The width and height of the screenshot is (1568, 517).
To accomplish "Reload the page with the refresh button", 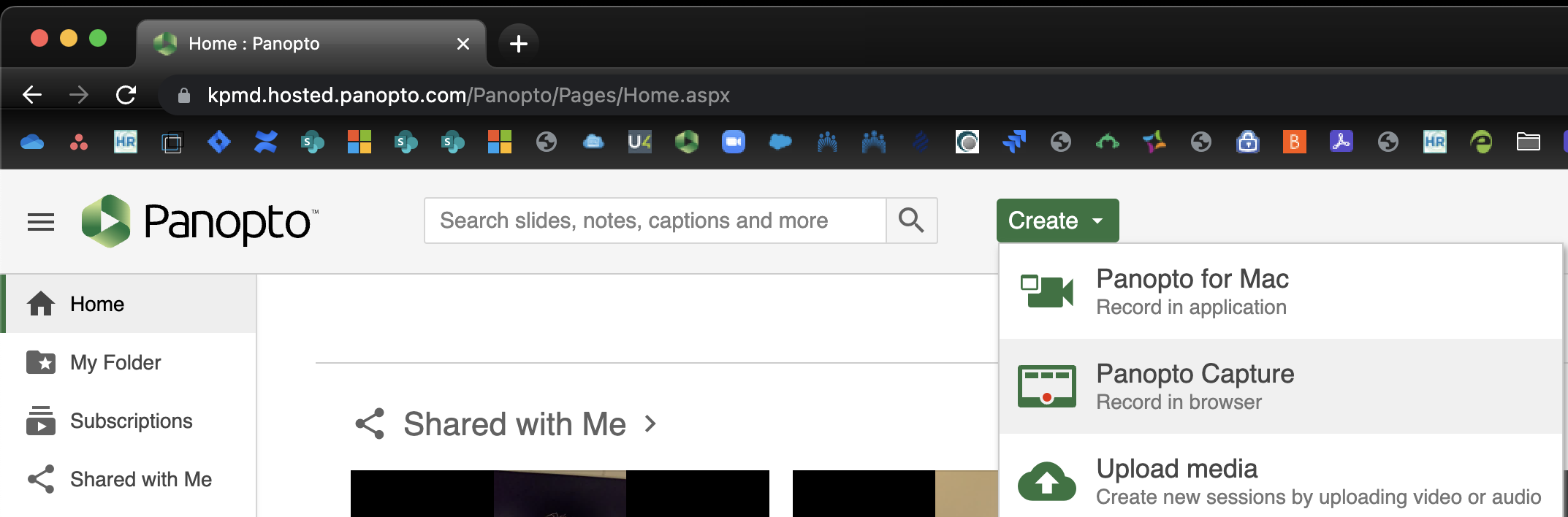I will click(126, 95).
